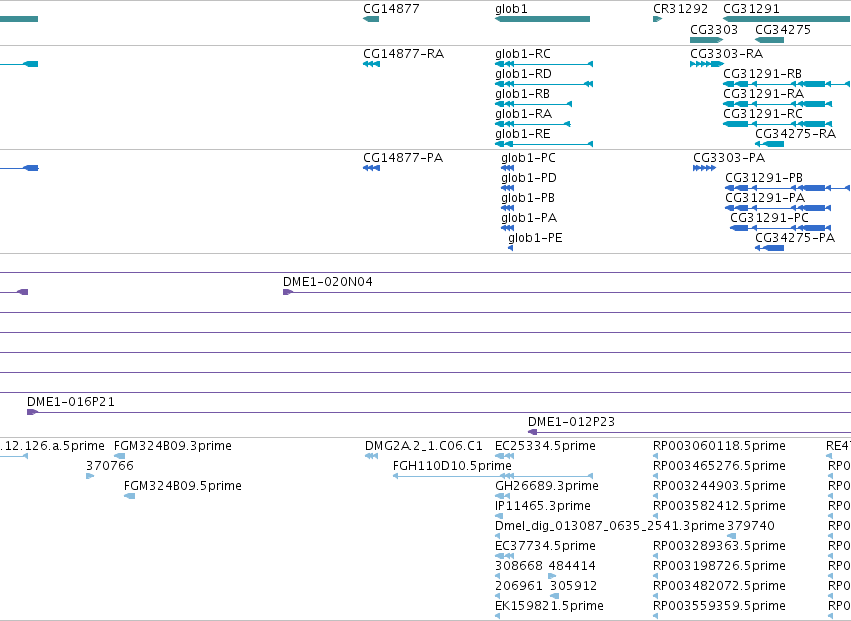This screenshot has width=851, height=621.
Task: Select RP003289363.5prime EST label
Action: pos(719,546)
